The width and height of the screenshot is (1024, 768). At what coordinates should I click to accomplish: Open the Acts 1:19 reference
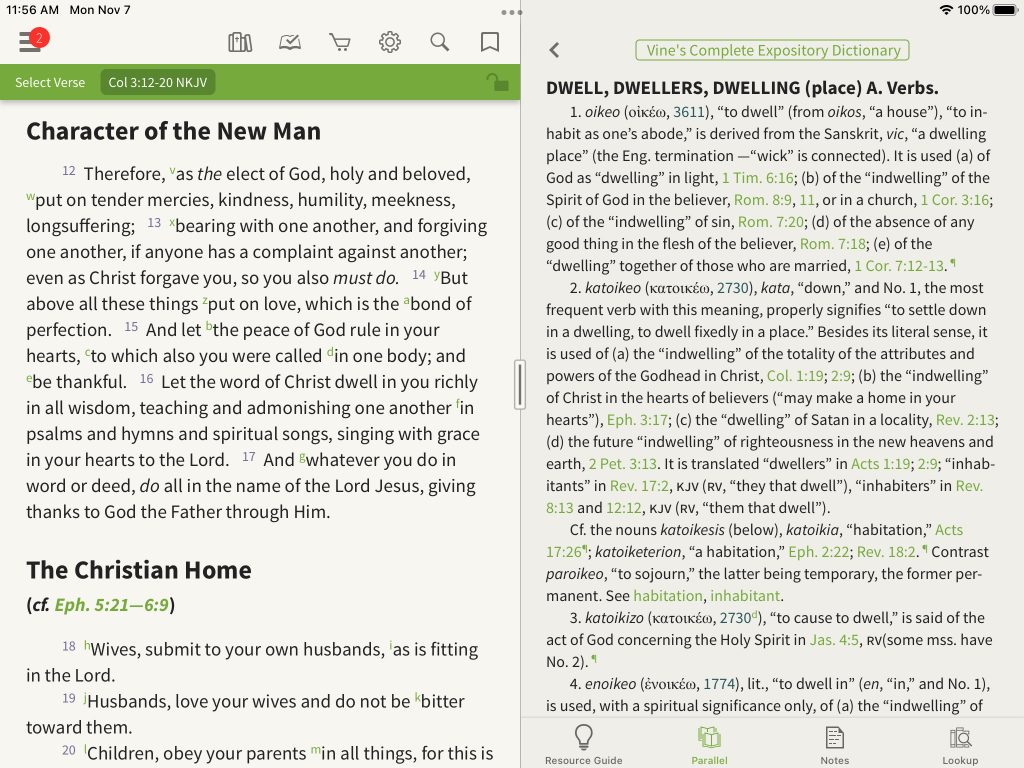(880, 464)
